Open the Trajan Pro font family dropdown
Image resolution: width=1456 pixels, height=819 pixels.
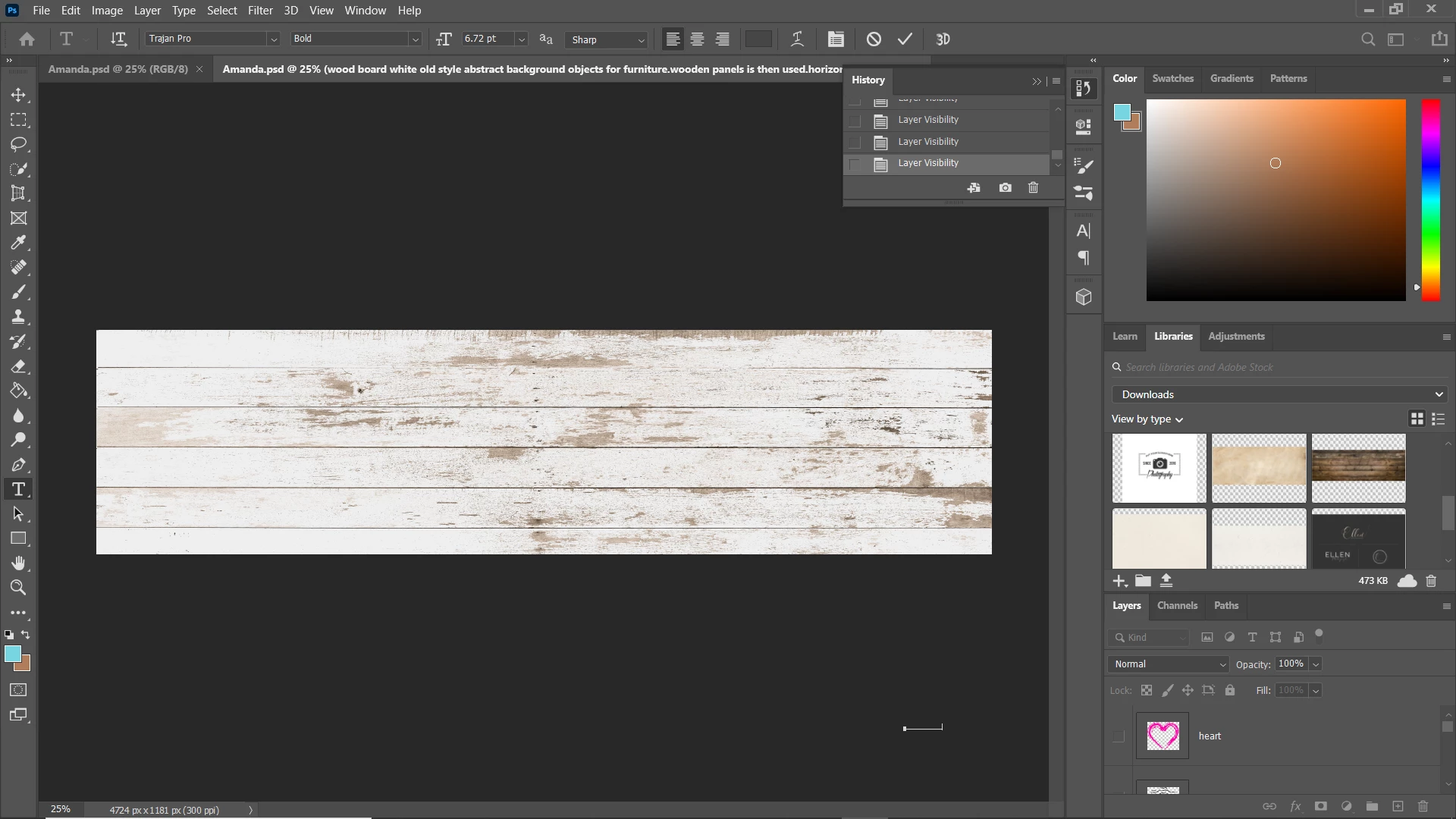coord(274,39)
